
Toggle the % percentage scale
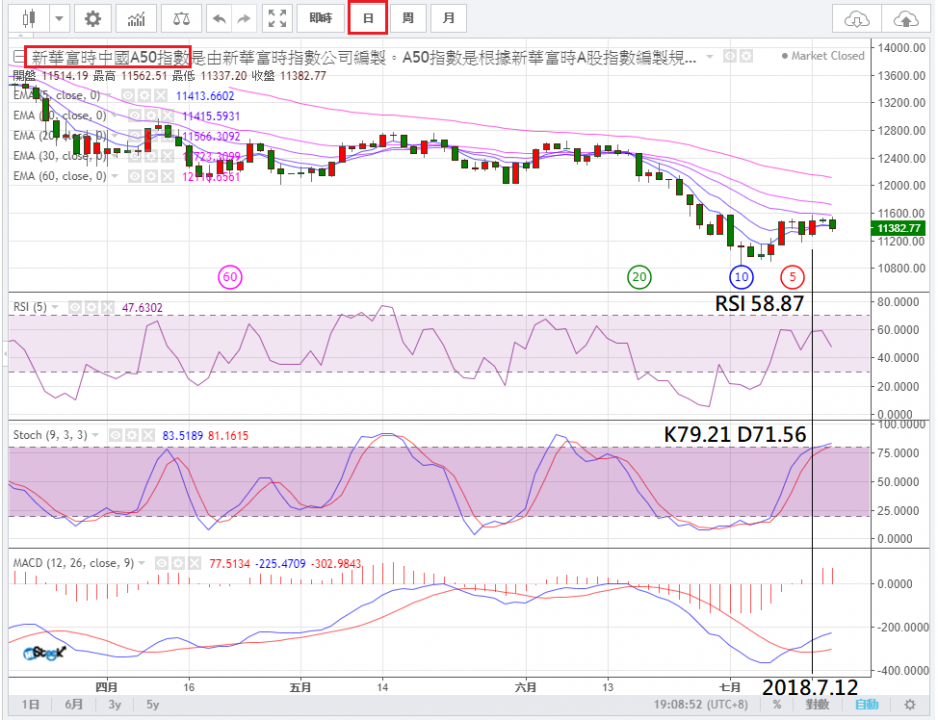tap(776, 704)
